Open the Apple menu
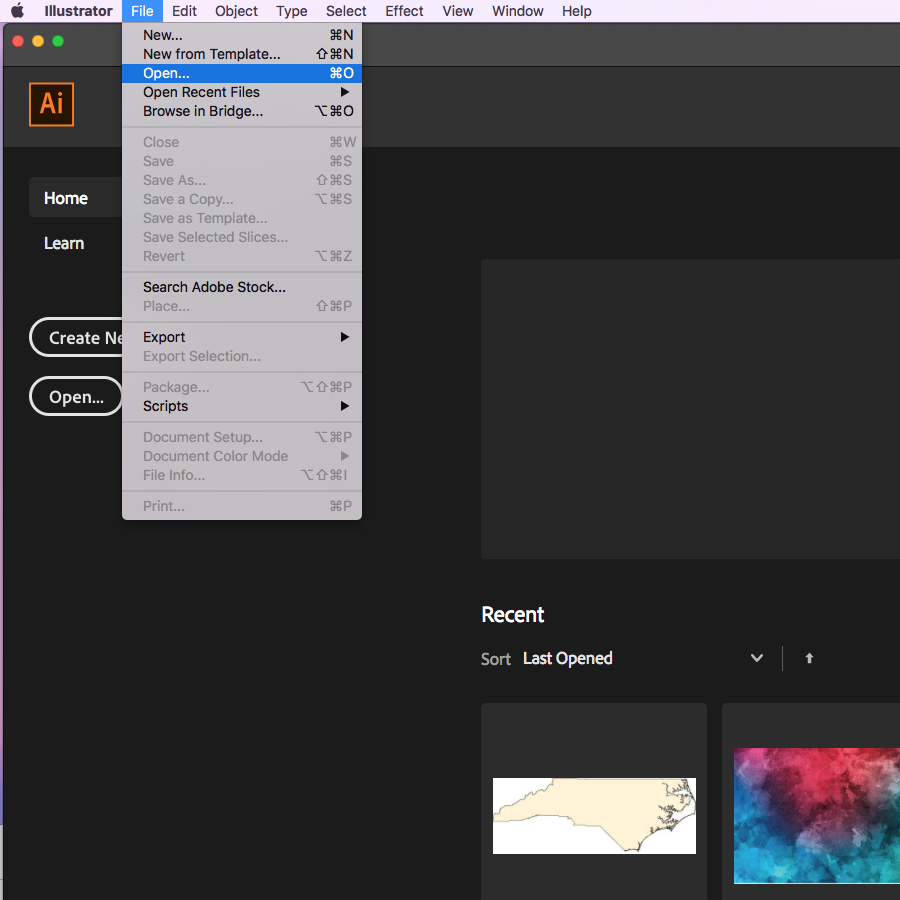This screenshot has height=900, width=900. tap(18, 11)
